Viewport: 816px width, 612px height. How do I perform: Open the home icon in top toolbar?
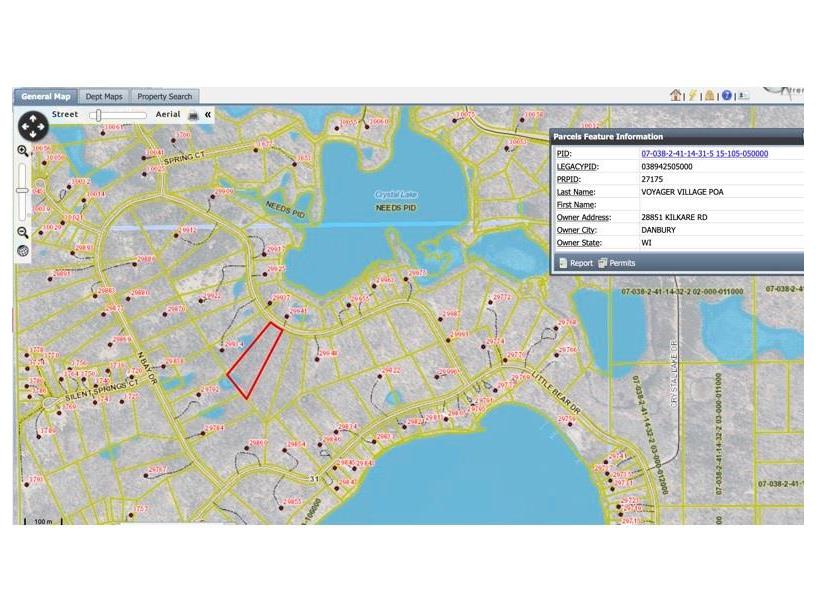676,96
